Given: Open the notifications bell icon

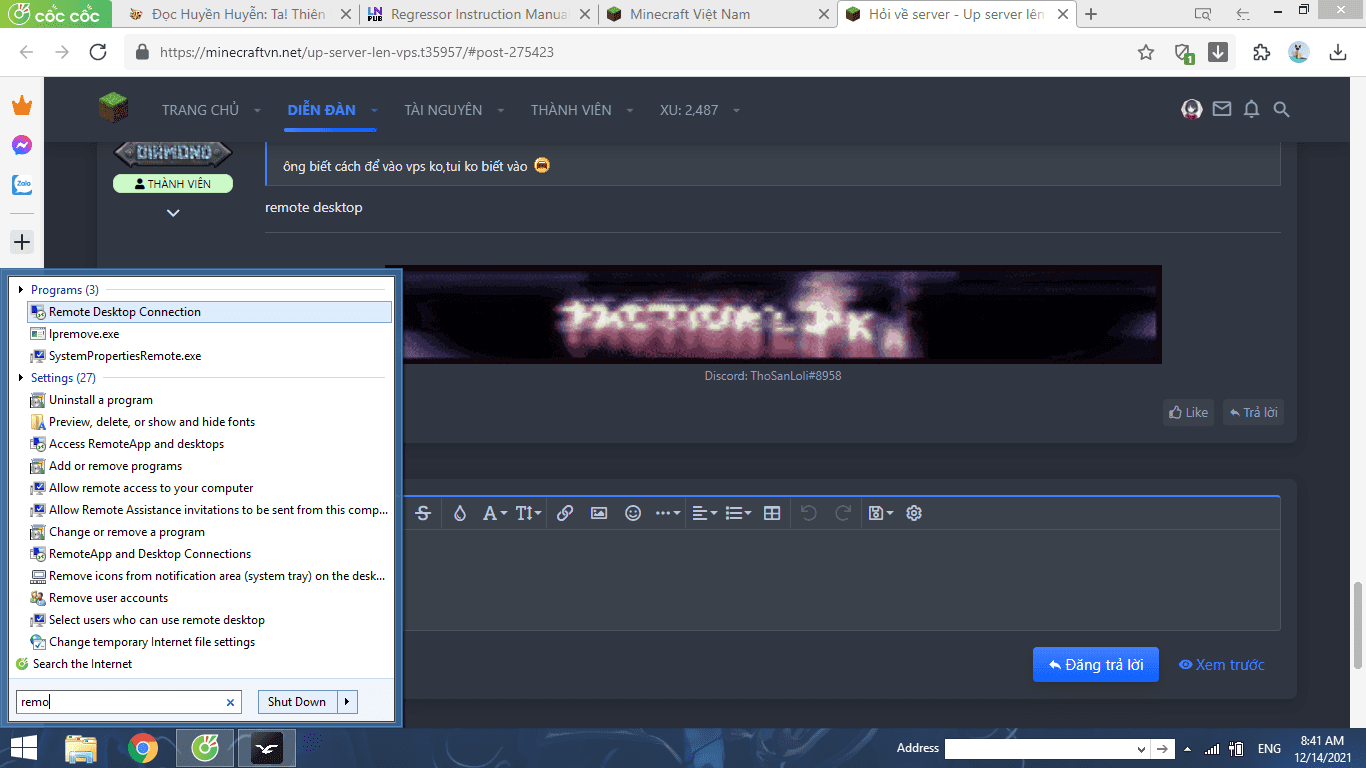Looking at the screenshot, I should [1251, 110].
